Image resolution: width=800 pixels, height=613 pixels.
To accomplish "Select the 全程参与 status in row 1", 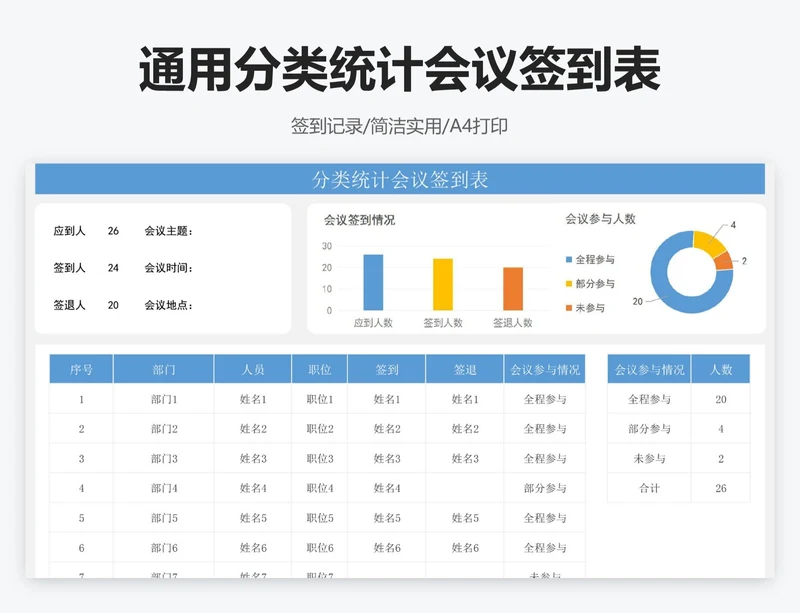I will tap(545, 399).
